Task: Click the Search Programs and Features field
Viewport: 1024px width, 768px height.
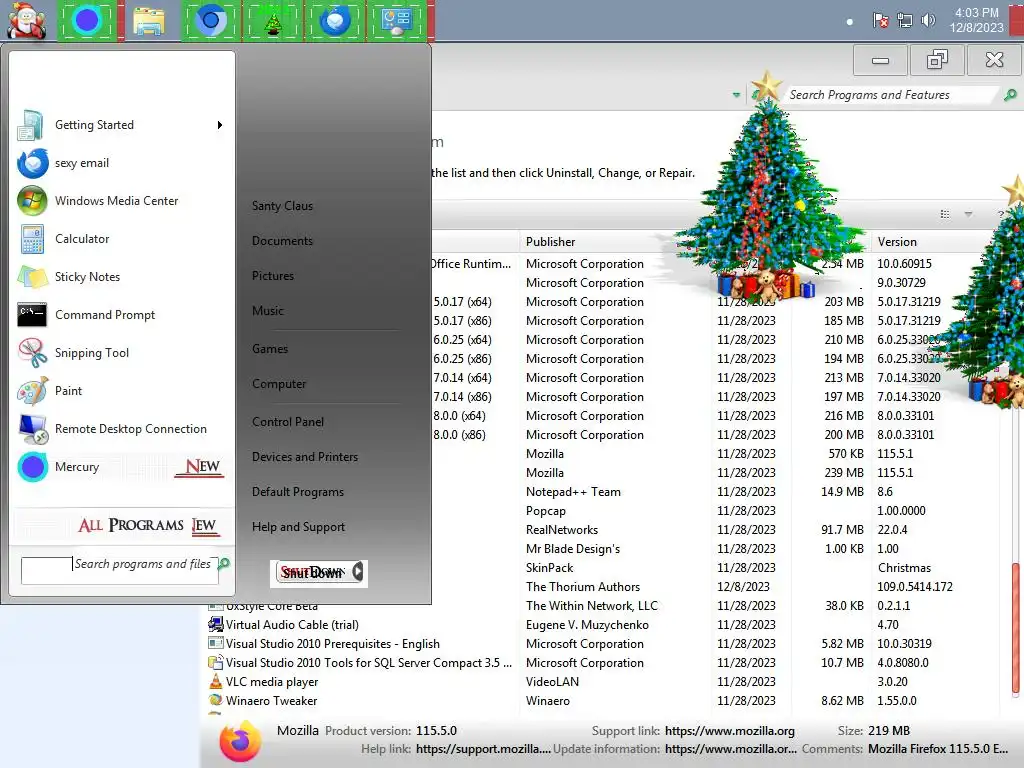Action: pyautogui.click(x=891, y=95)
